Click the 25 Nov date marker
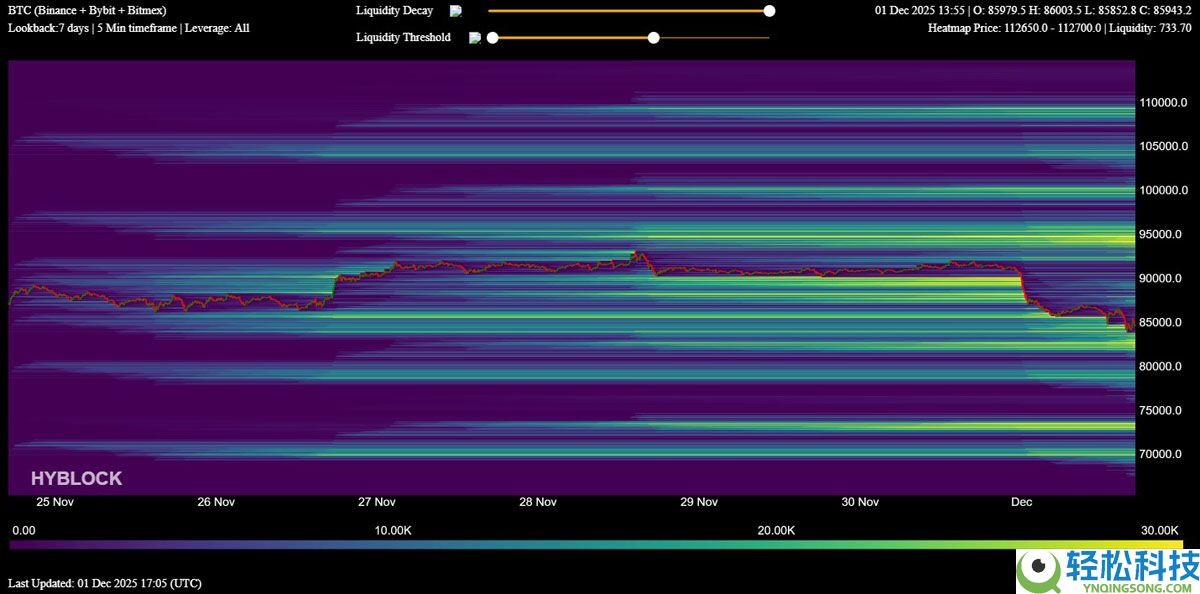This screenshot has height=594, width=1200. [x=55, y=502]
